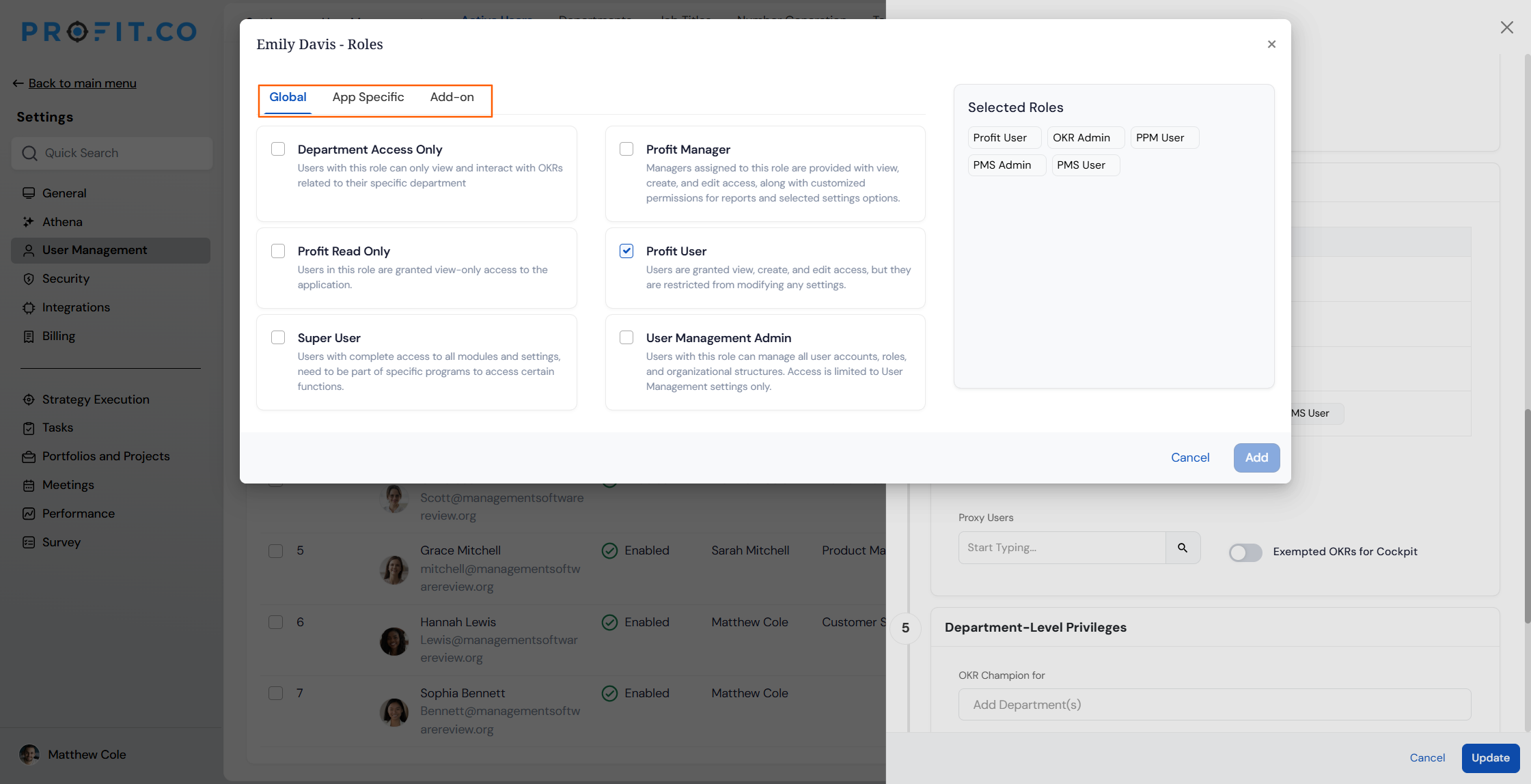
Task: Close the user edit side panel
Action: tap(1506, 27)
